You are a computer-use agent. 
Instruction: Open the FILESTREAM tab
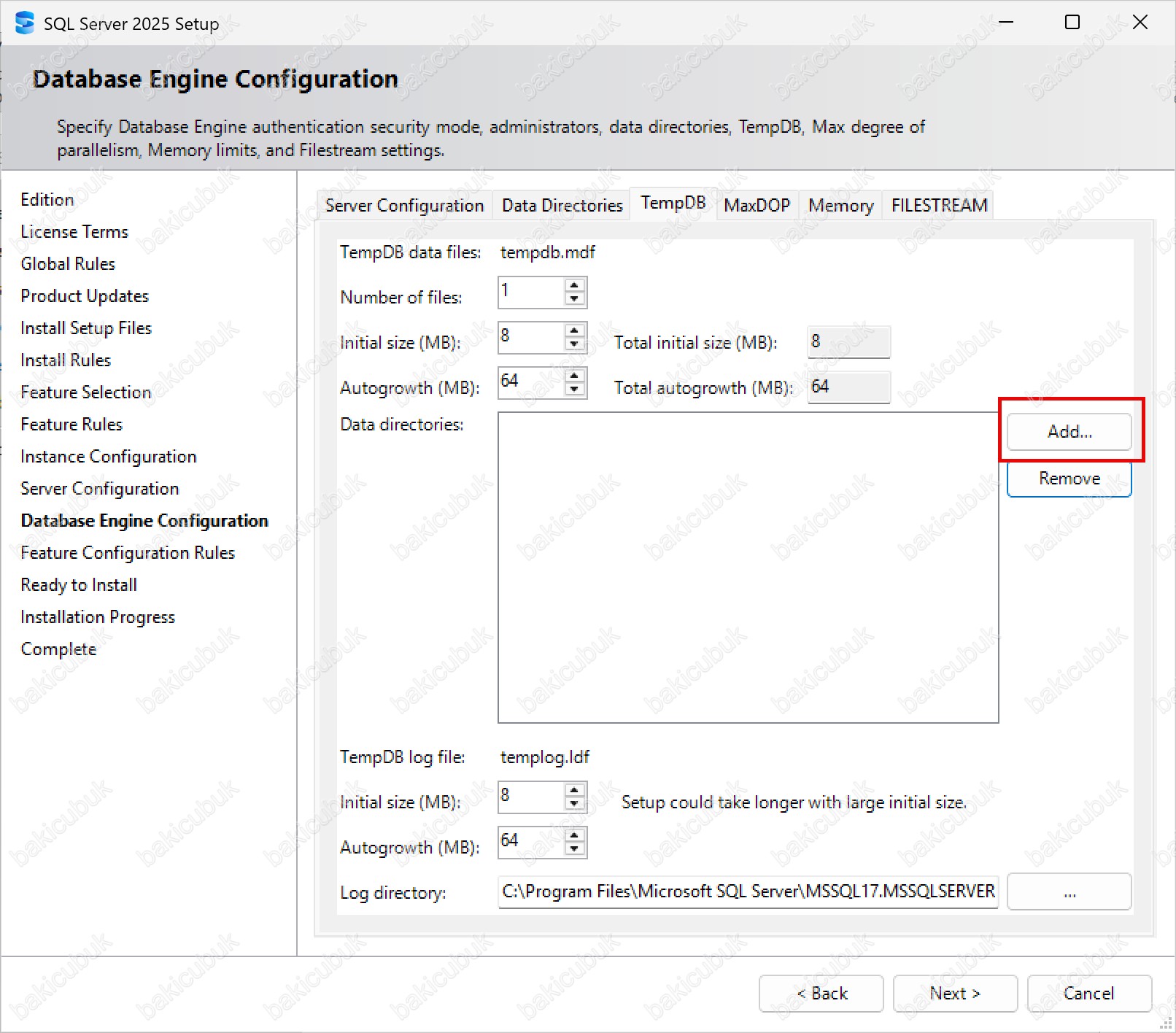939,206
